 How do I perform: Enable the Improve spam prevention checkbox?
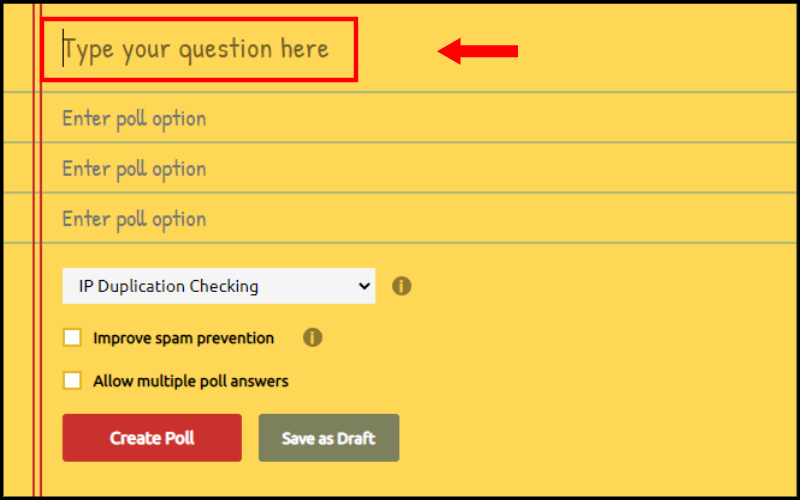click(72, 337)
